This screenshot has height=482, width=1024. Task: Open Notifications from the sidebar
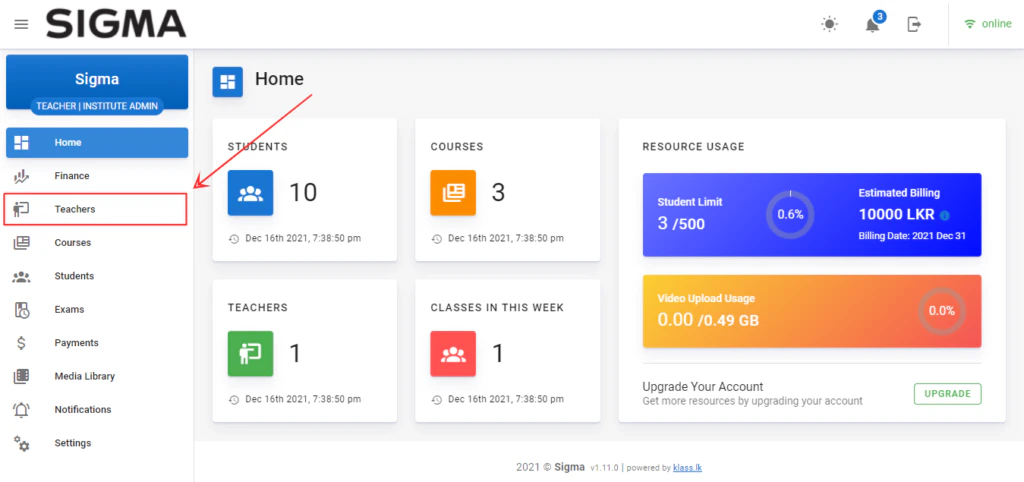coord(97,410)
